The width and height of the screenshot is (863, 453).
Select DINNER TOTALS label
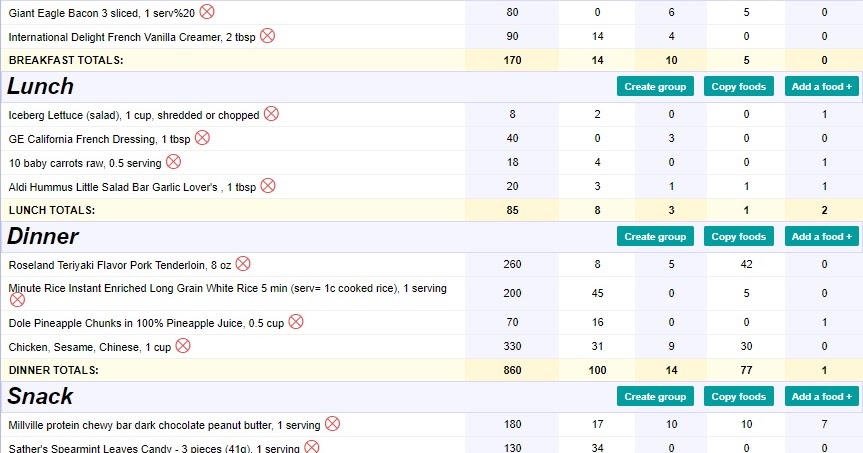[53, 370]
